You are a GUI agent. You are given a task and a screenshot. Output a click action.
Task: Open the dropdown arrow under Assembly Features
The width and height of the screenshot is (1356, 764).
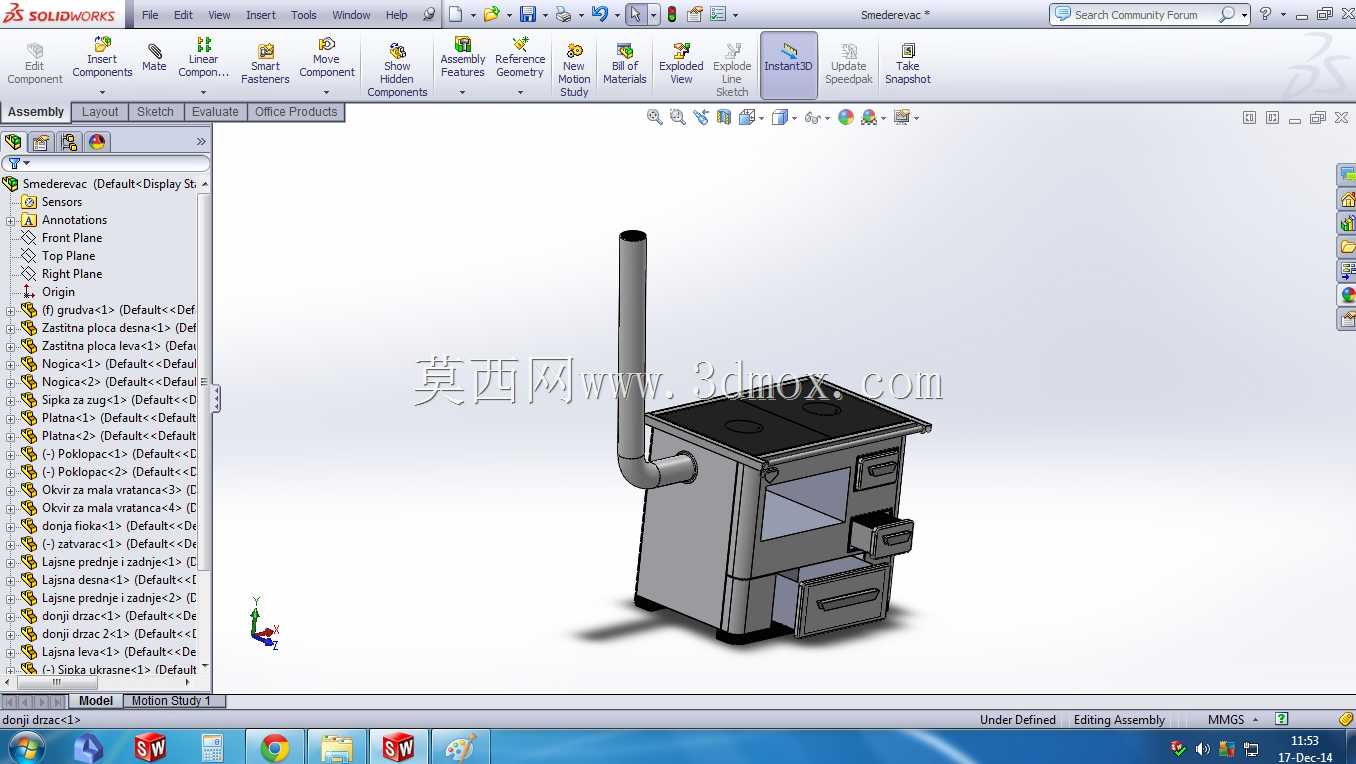coord(463,92)
